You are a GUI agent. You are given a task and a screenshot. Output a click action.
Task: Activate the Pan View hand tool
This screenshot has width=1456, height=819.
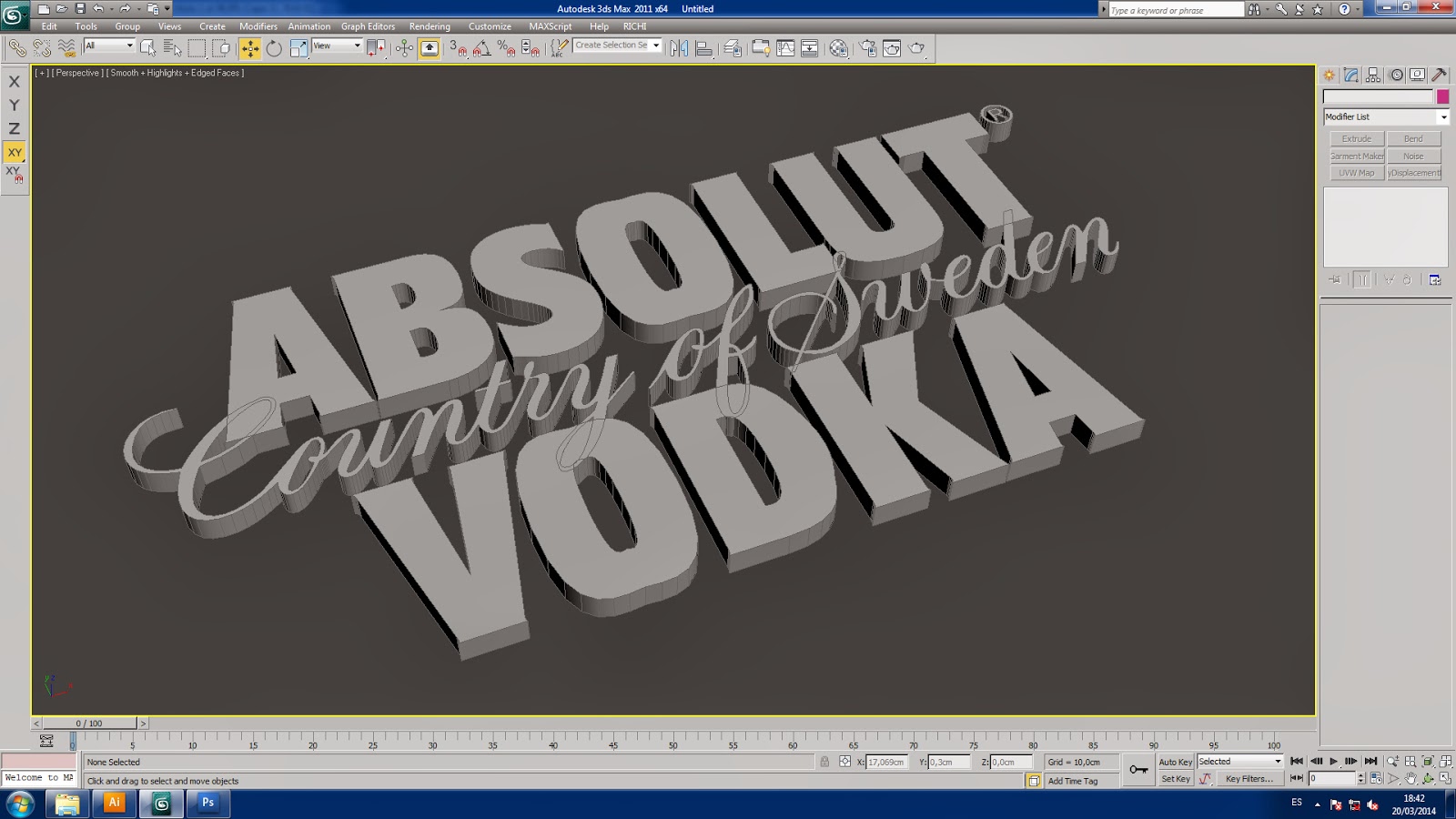tap(1410, 778)
